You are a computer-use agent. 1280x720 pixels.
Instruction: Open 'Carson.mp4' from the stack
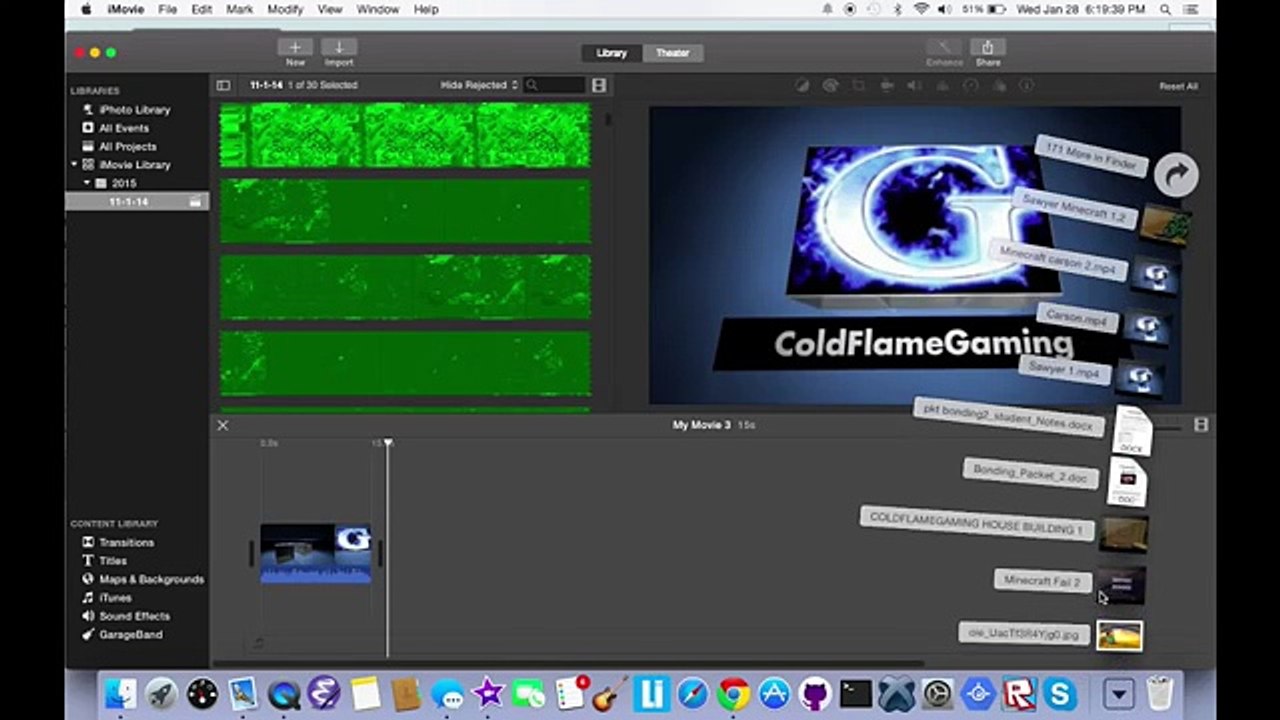[x=1076, y=317]
